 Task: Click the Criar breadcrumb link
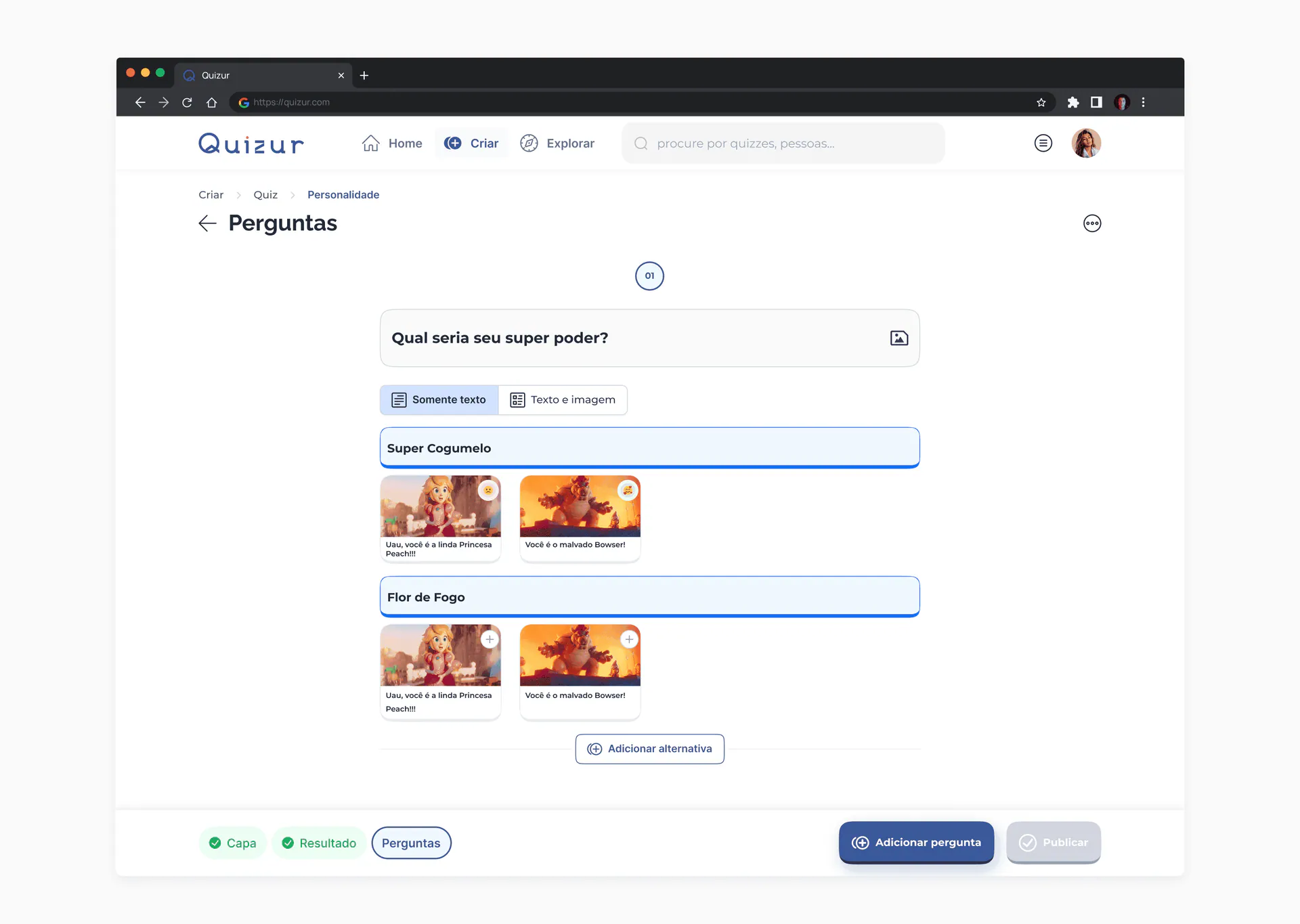tap(211, 195)
